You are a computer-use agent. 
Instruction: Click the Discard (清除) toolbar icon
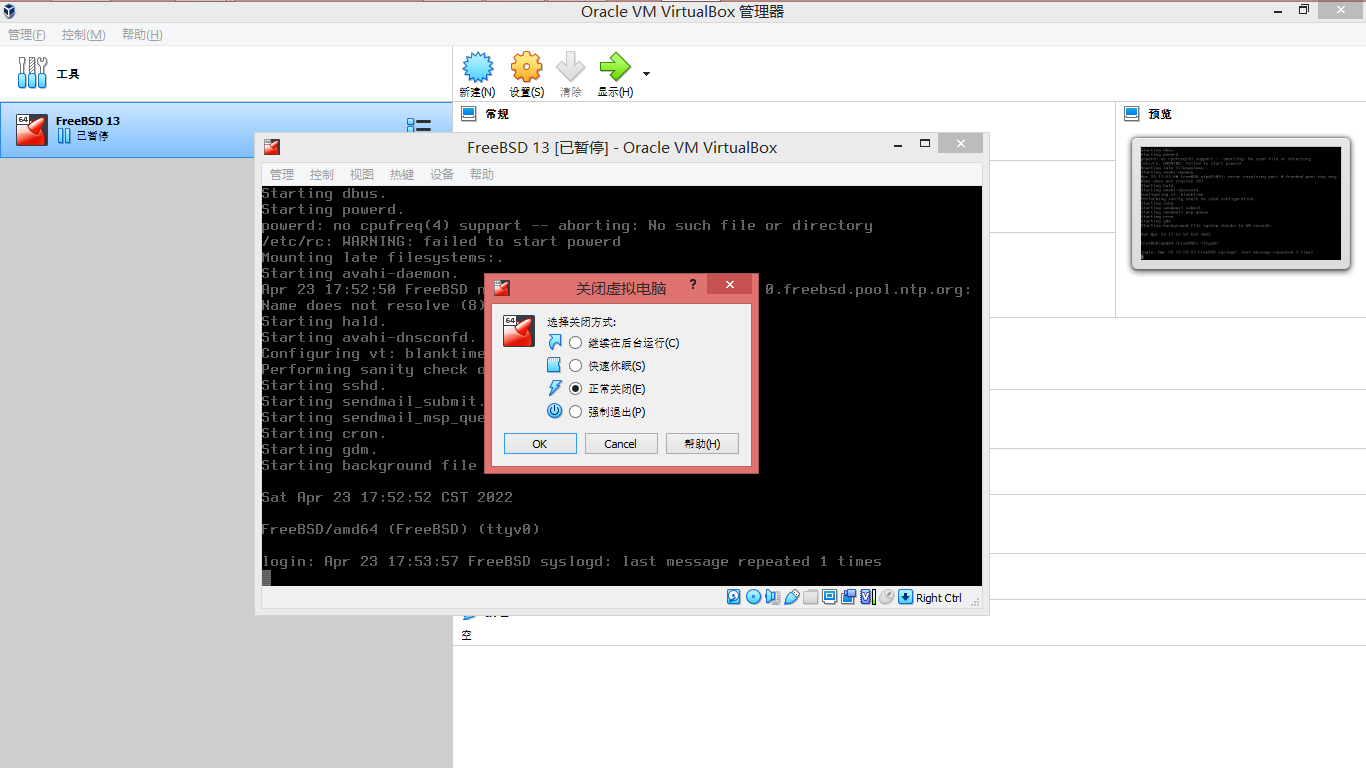tap(570, 67)
